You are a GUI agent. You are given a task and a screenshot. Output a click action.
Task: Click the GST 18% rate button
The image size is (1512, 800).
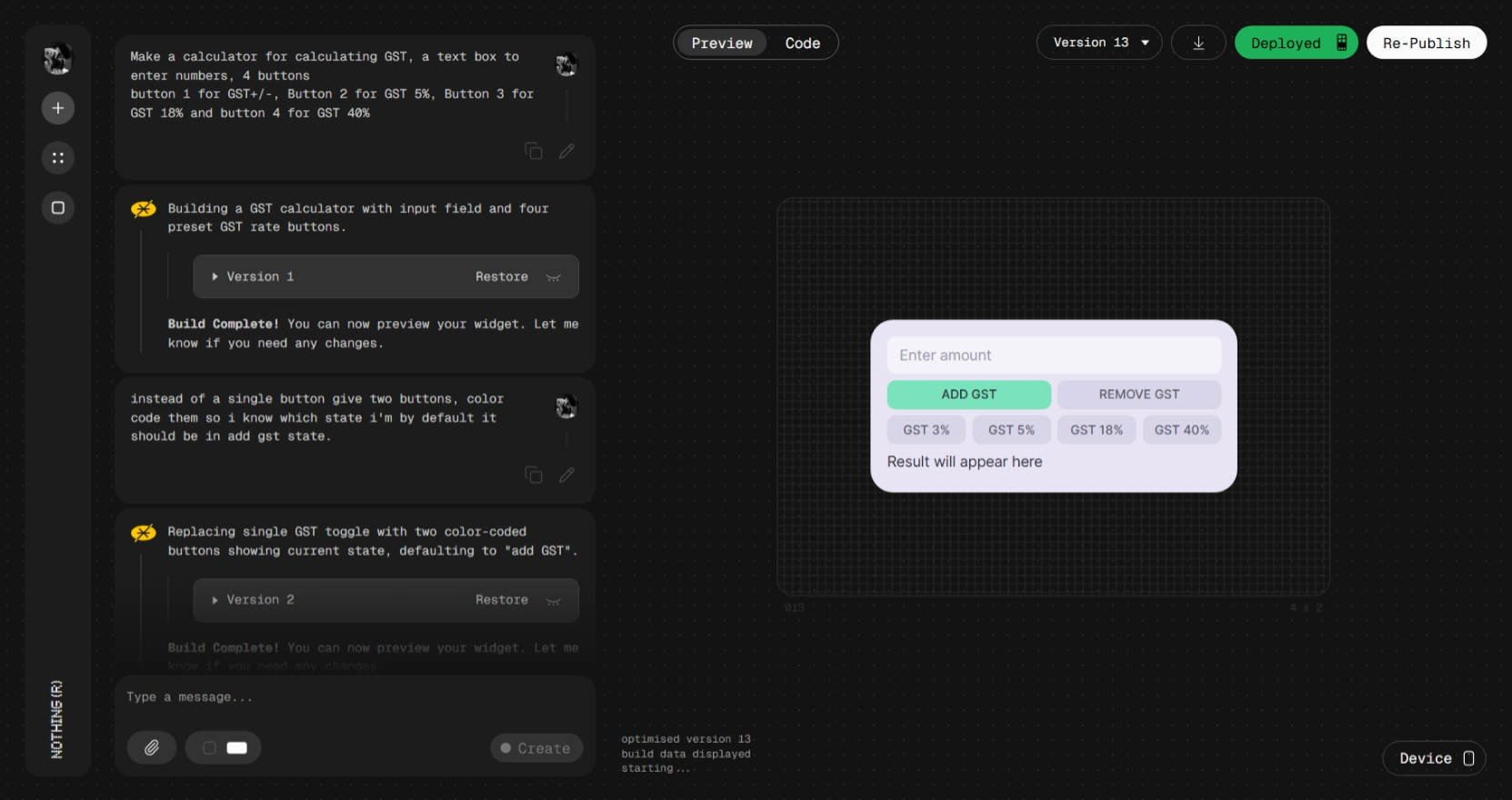pos(1096,430)
